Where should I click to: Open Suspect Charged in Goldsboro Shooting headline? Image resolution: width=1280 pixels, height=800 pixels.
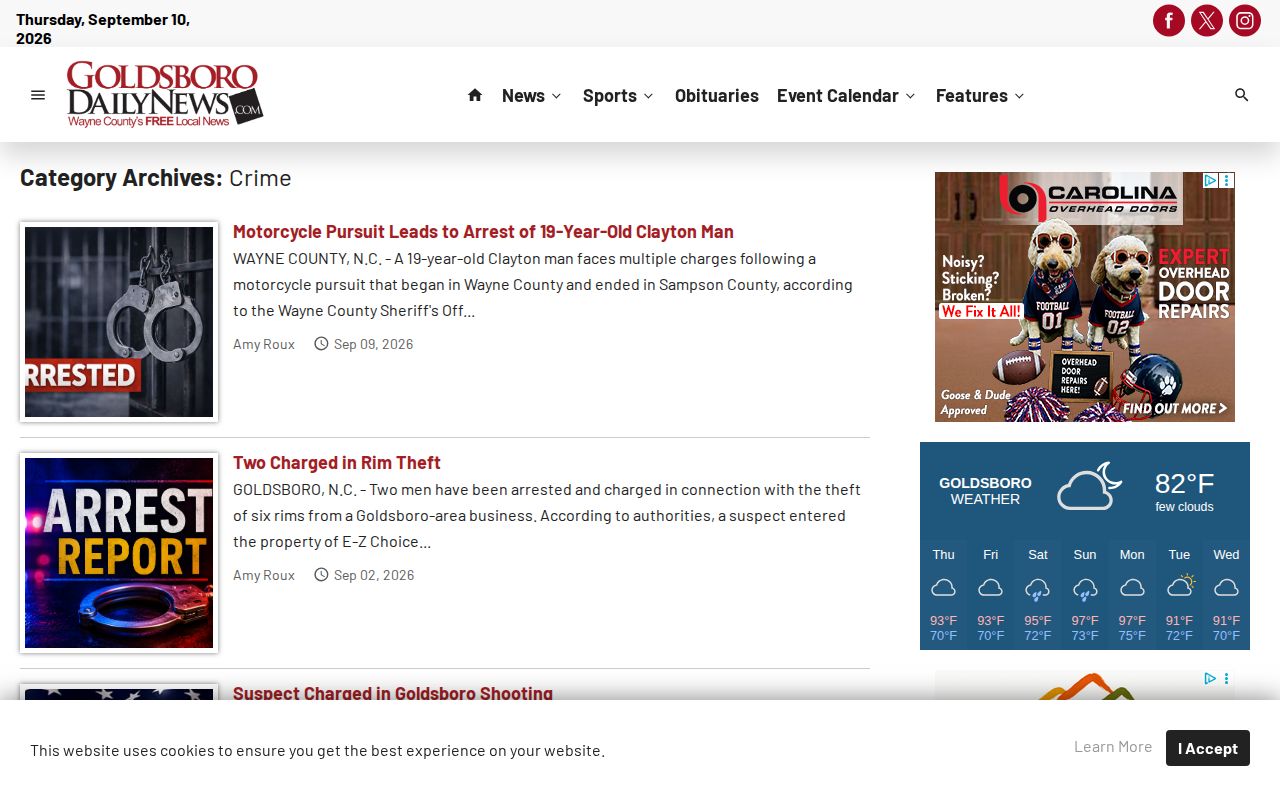pyautogui.click(x=393, y=693)
